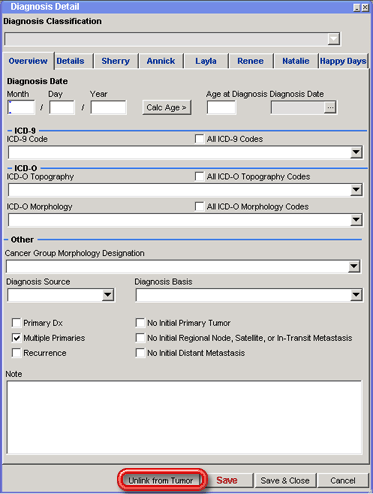This screenshot has width=373, height=494.
Task: Uncheck Multiple Primaries checkbox
Action: pyautogui.click(x=16, y=338)
